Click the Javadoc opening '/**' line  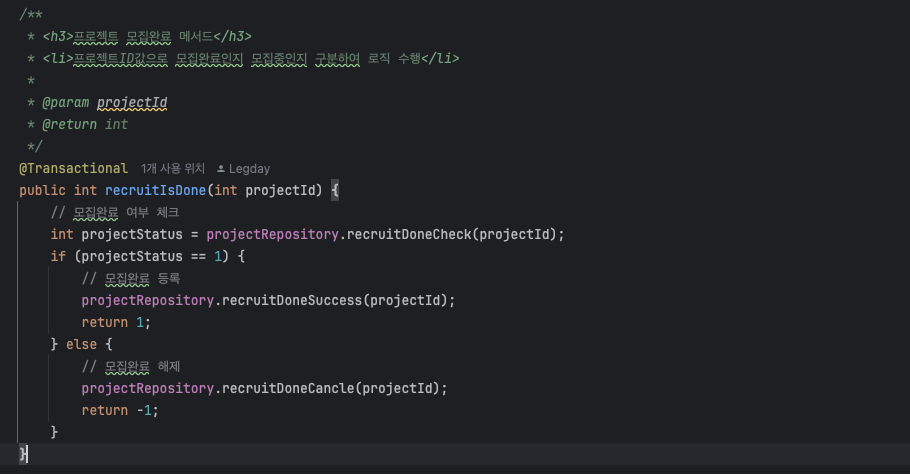pyautogui.click(x=31, y=15)
